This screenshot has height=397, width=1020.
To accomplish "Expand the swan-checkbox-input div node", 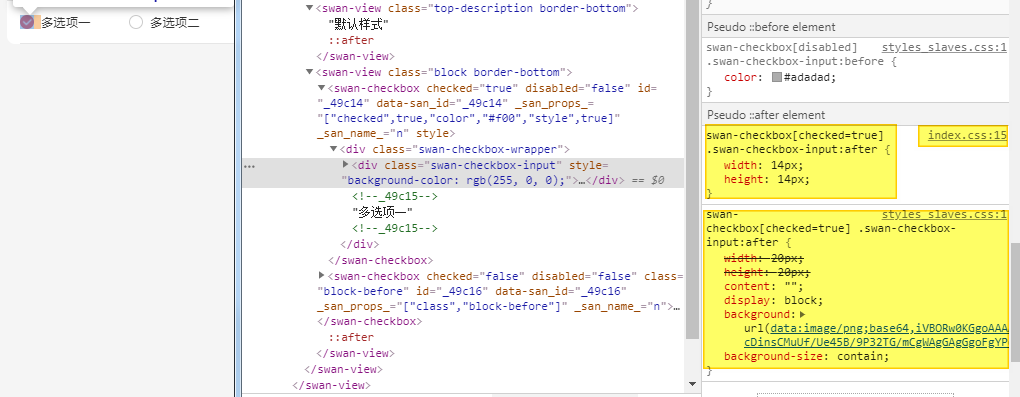I will point(345,165).
